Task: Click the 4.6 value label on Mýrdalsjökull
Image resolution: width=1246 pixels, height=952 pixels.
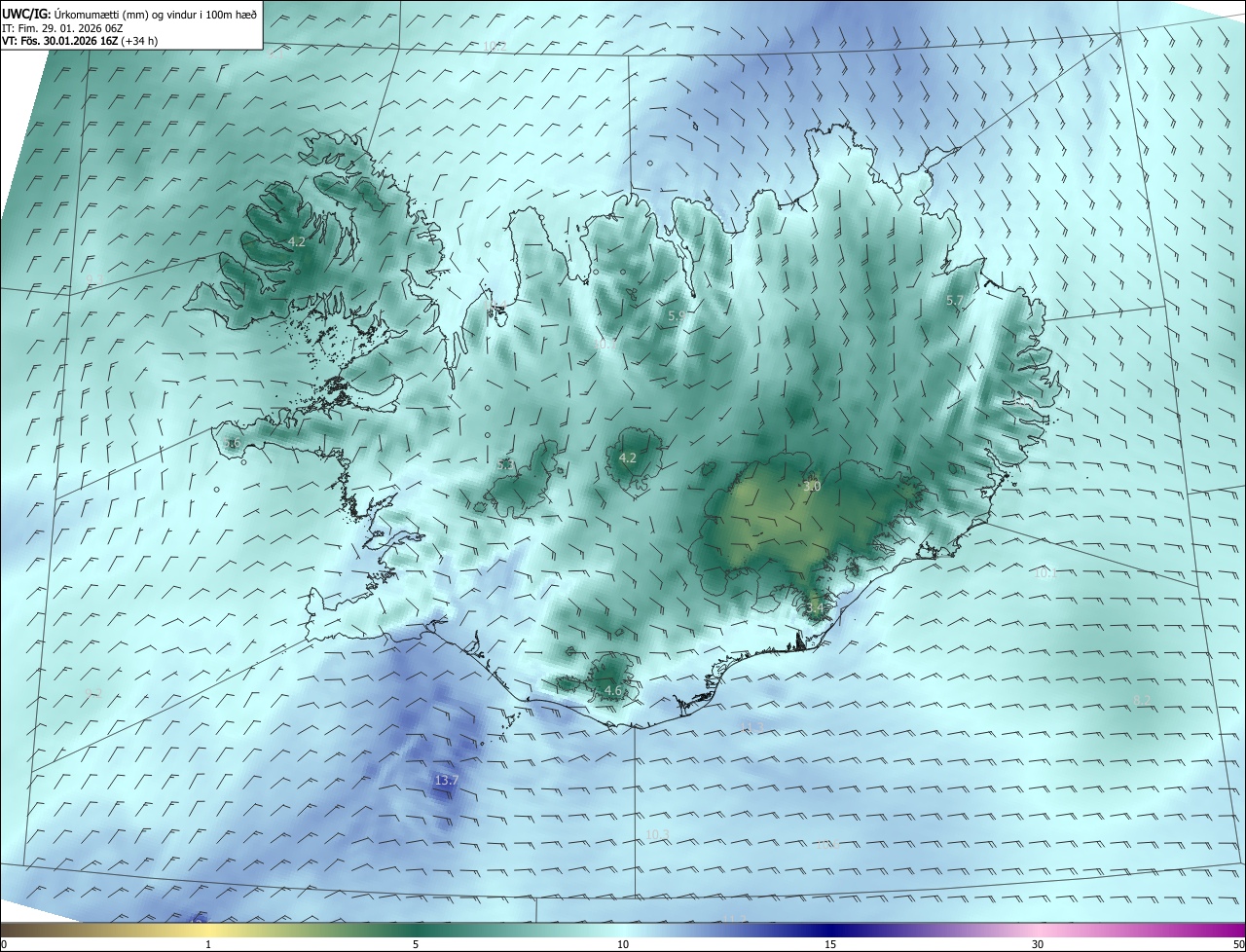Action: [613, 690]
